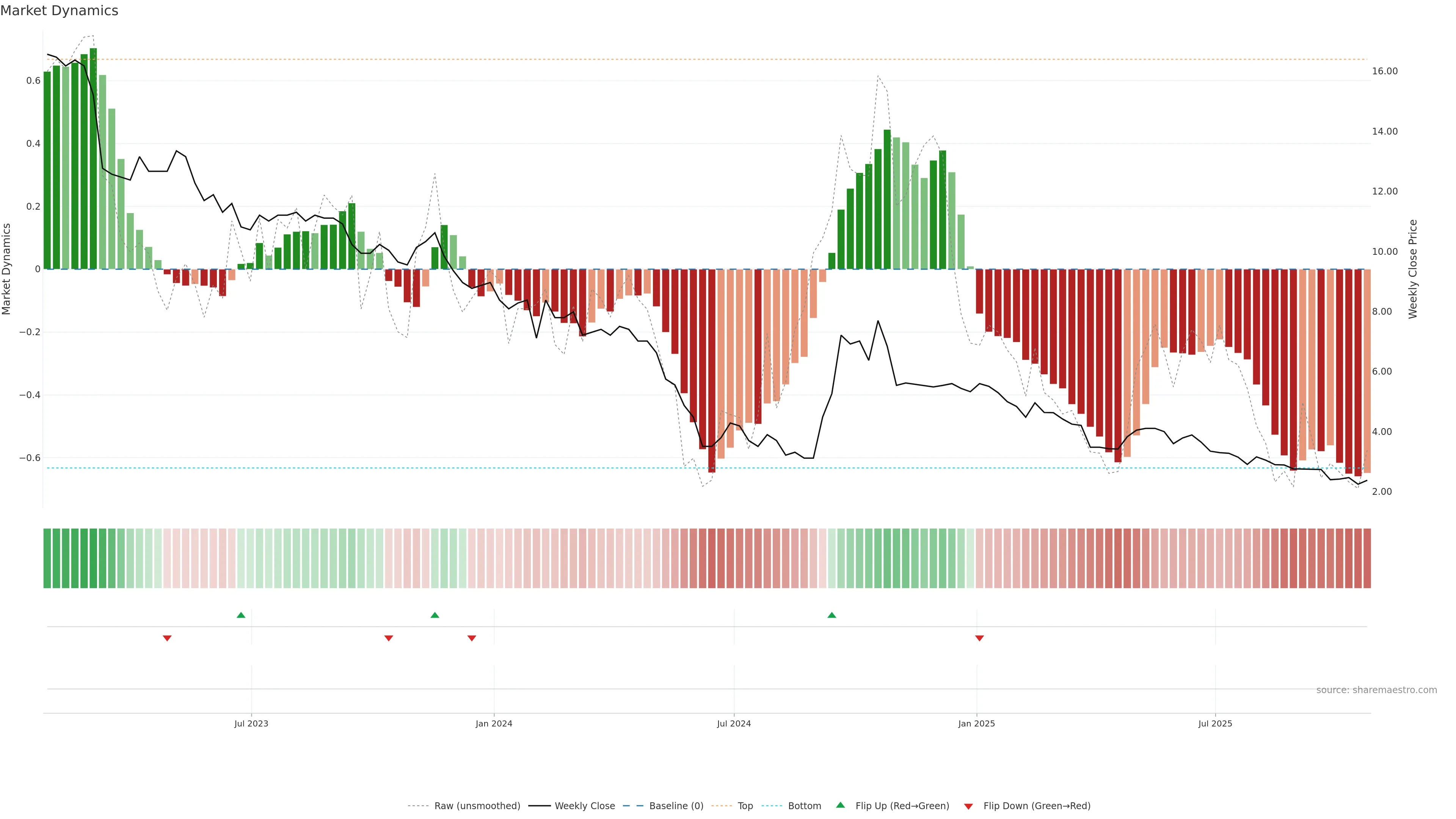1456x819 pixels.
Task: Toggle the Bottom legend entry
Action: point(804,805)
